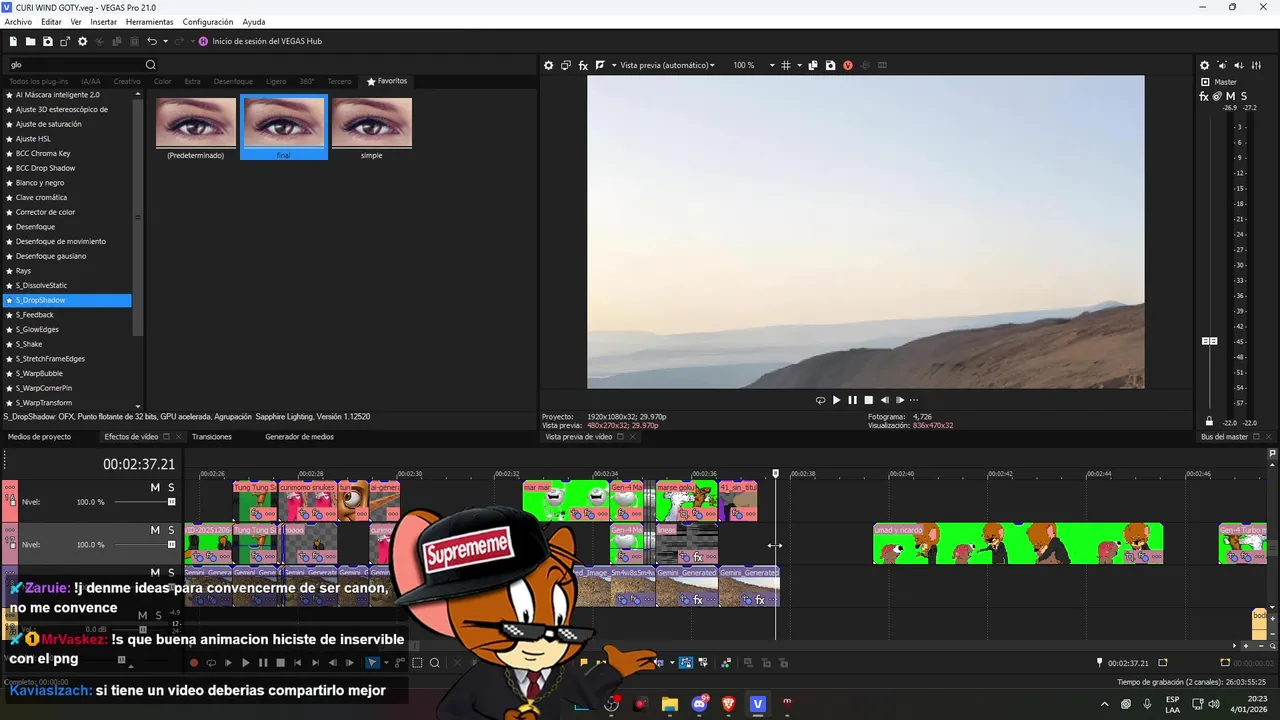
Task: Expand the overlays grid dropdown arrow
Action: pos(798,65)
